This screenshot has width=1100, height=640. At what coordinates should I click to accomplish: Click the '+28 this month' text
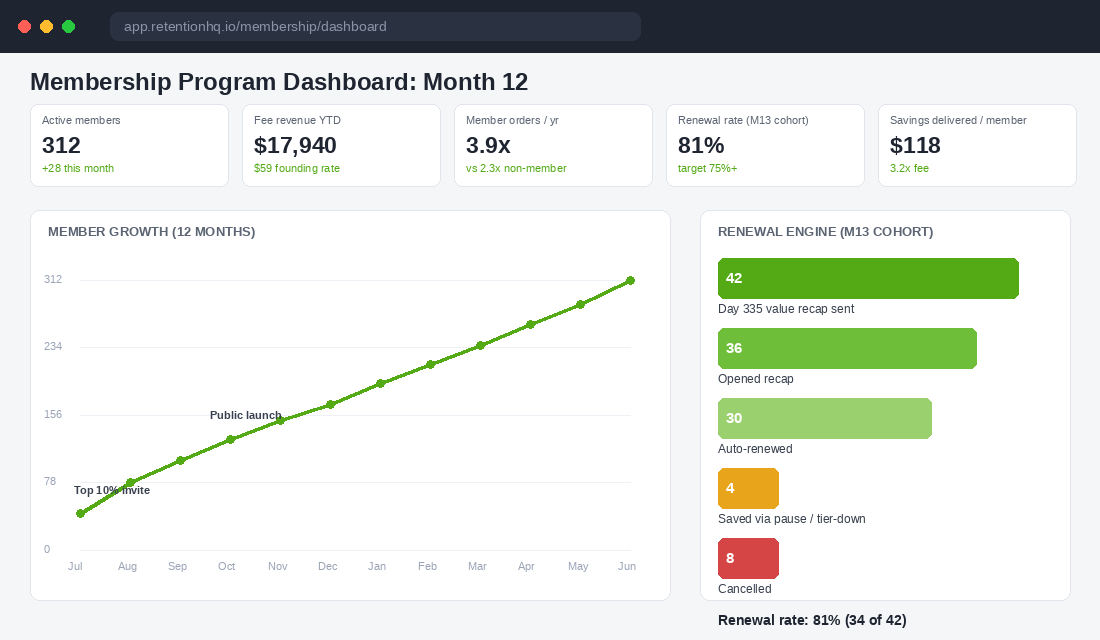coord(78,168)
